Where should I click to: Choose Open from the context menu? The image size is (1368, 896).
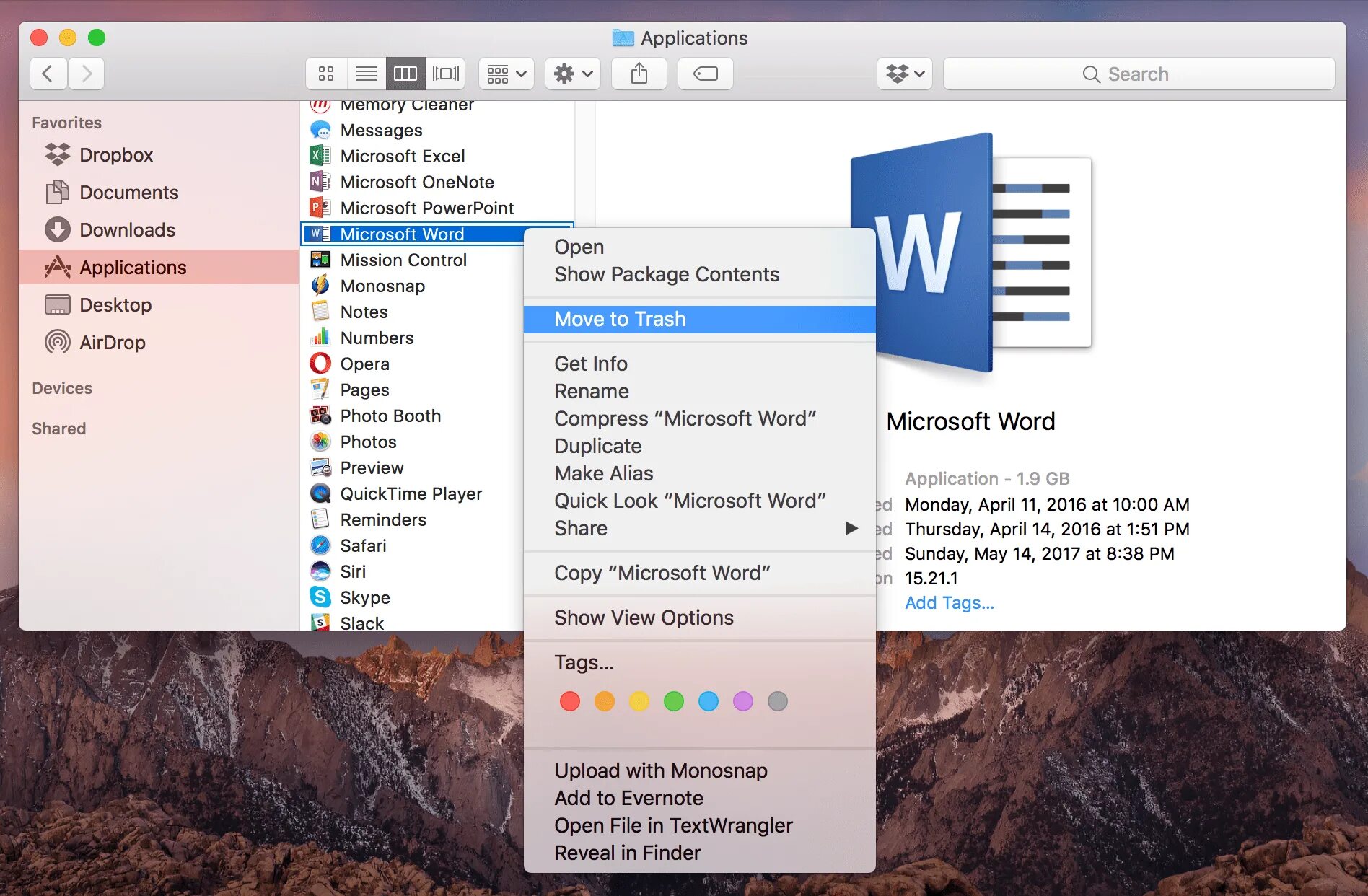[x=700, y=247]
